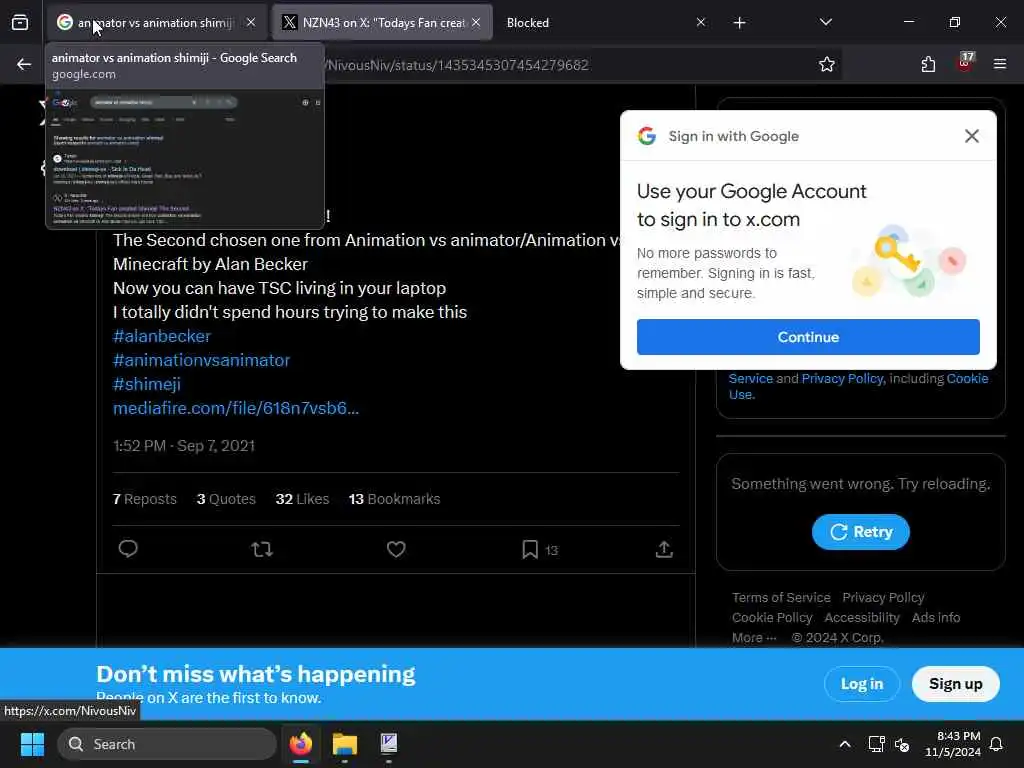Image resolution: width=1024 pixels, height=768 pixels.
Task: Click the address bar URL
Action: point(457,65)
